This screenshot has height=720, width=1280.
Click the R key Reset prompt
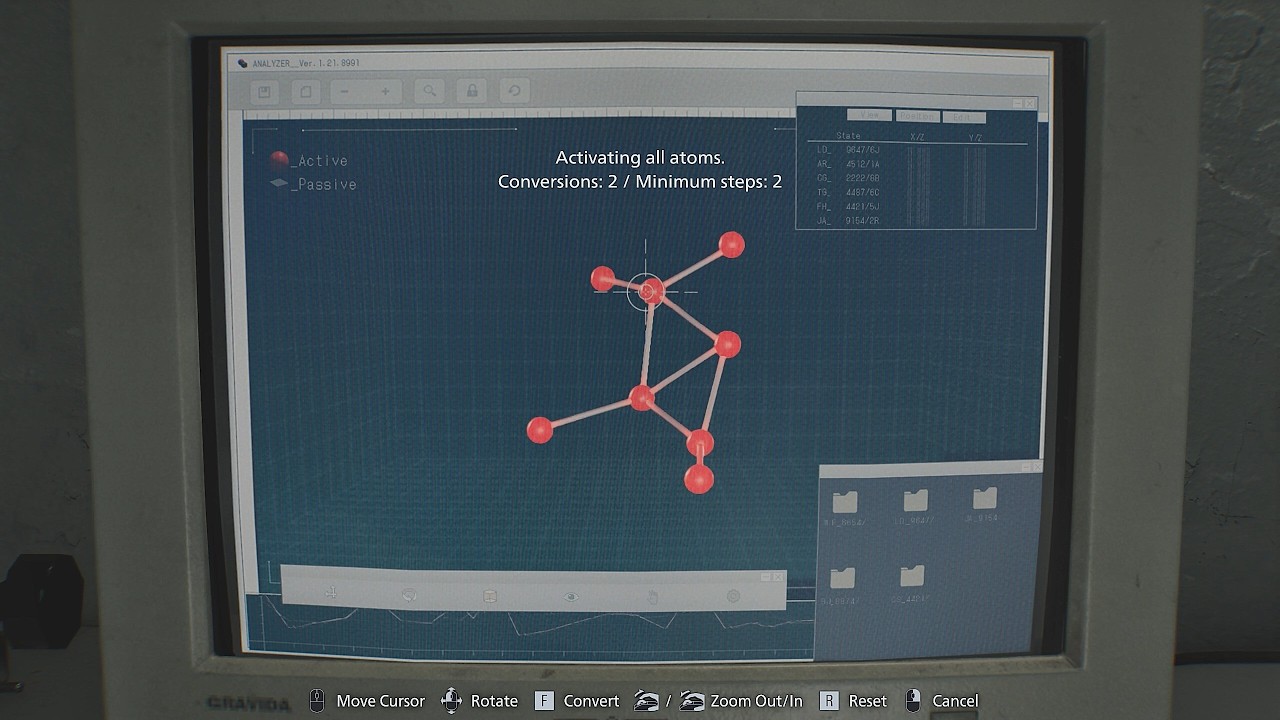(x=829, y=701)
